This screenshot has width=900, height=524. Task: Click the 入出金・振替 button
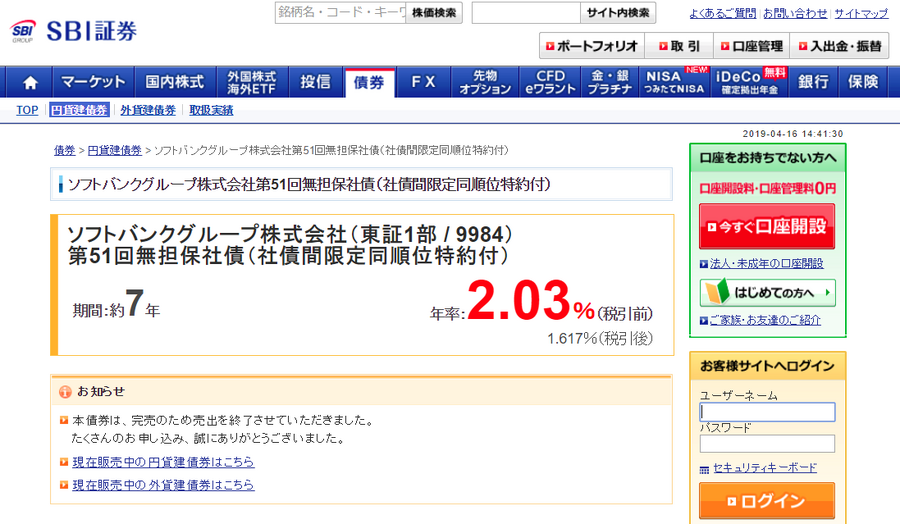pyautogui.click(x=840, y=46)
